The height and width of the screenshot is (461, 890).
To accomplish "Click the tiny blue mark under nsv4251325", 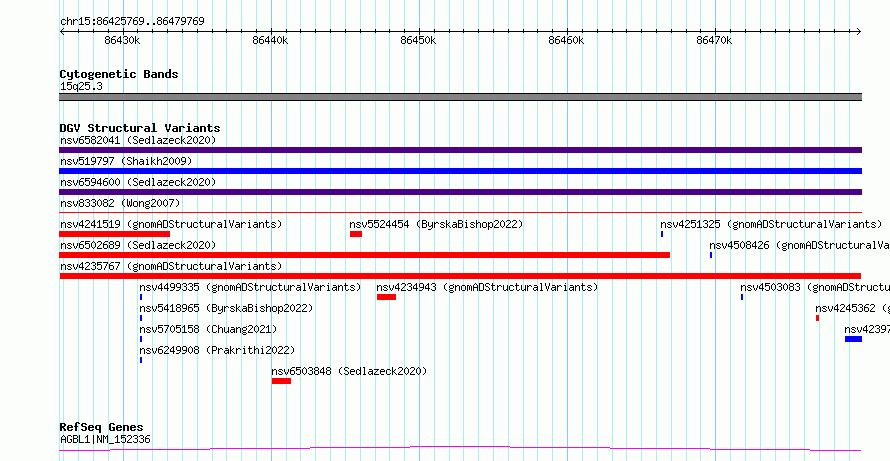I will click(662, 234).
